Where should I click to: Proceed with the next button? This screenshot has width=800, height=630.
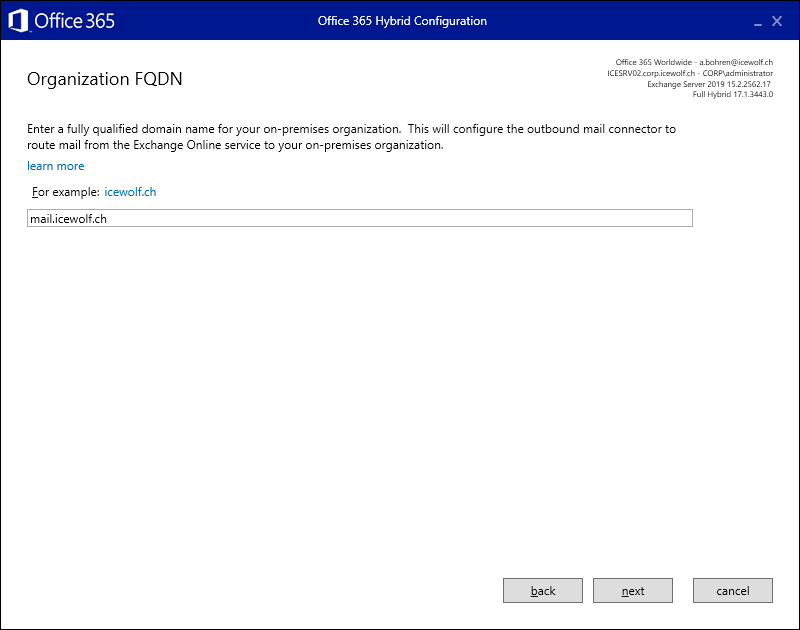point(633,591)
